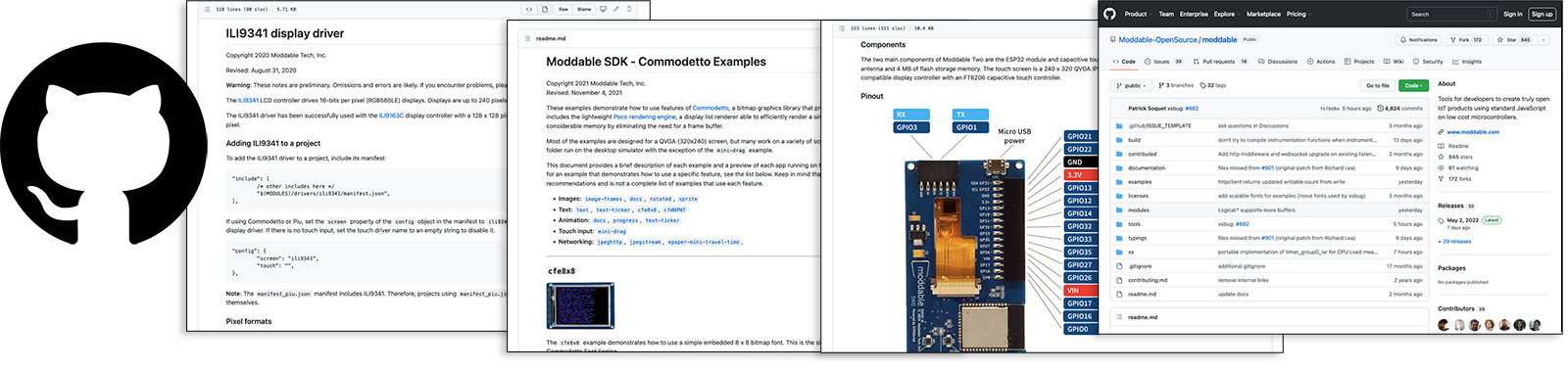Click the cfe8x8 example screenshot thumbnail
Screen dimensions: 1568x372
(x=580, y=305)
